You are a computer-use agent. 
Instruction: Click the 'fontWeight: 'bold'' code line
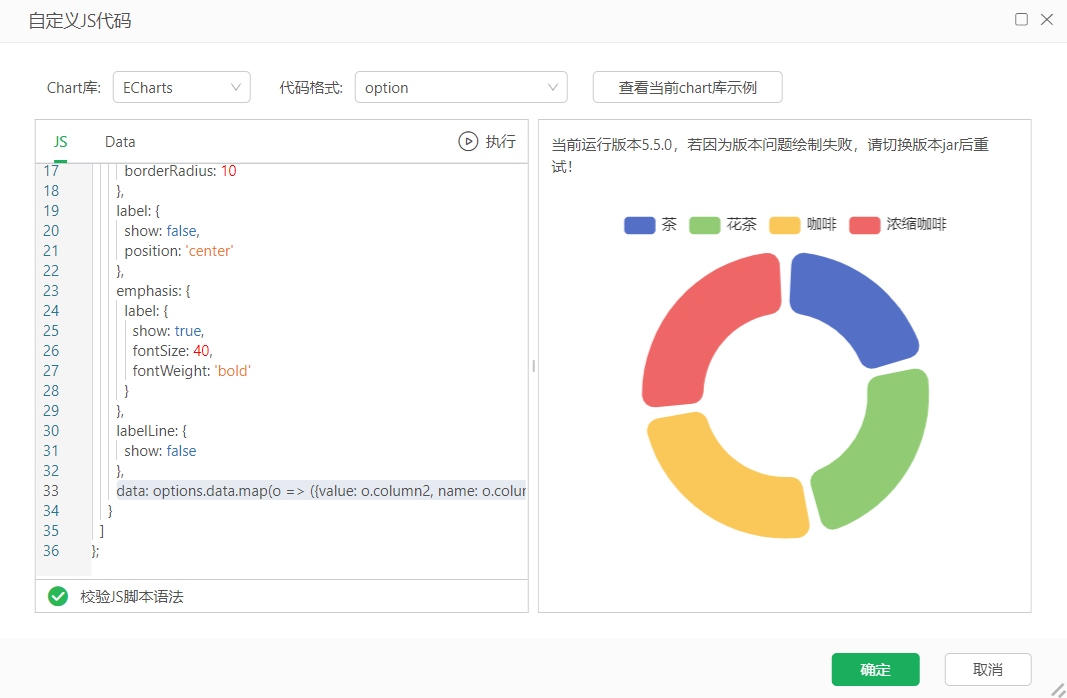(192, 371)
